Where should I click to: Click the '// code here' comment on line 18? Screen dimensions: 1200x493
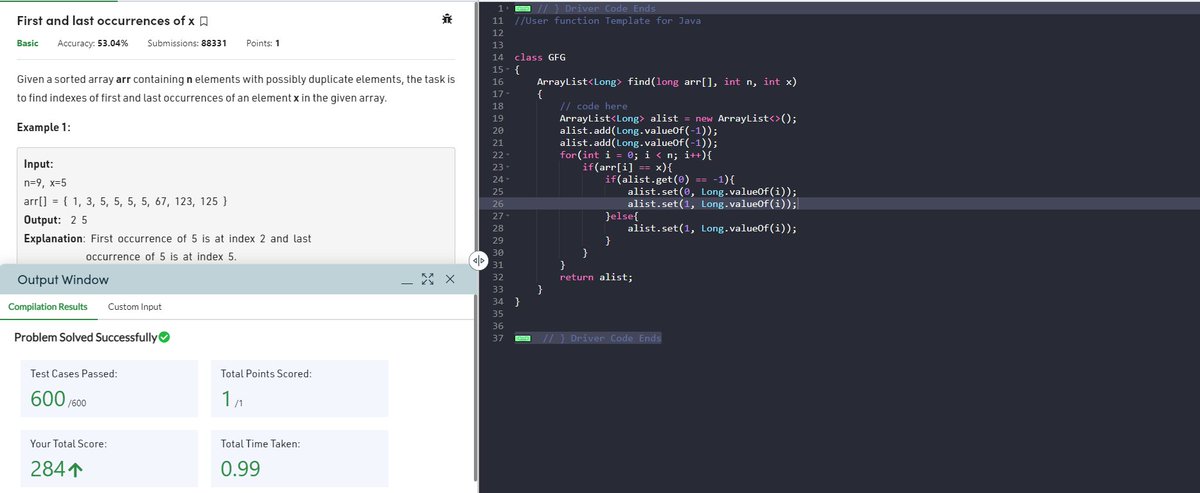tap(594, 106)
